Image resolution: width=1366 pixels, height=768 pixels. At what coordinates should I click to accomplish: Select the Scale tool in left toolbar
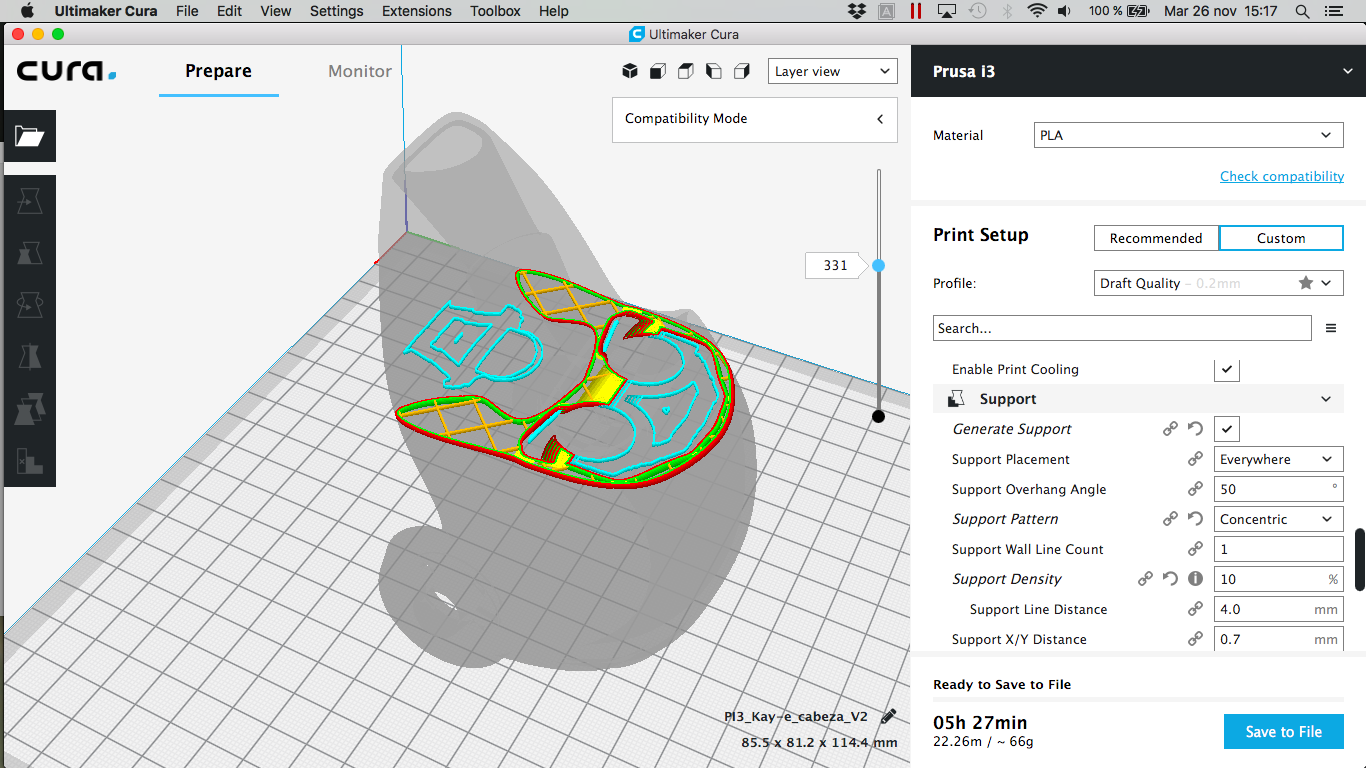pos(29,253)
